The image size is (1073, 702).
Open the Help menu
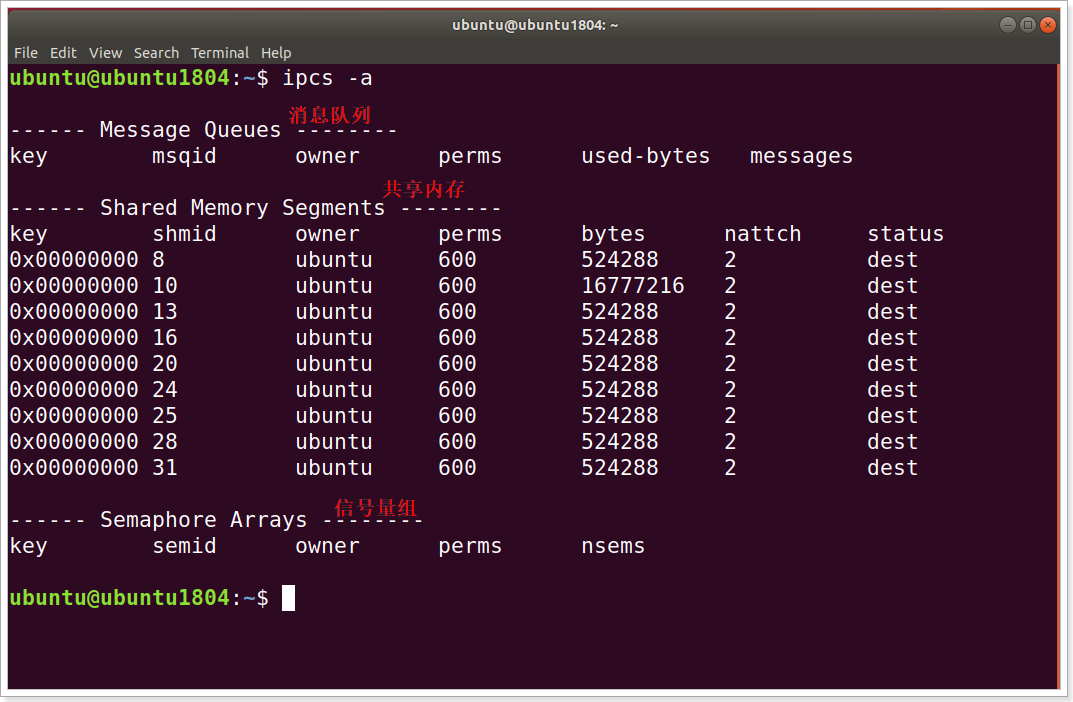[276, 53]
